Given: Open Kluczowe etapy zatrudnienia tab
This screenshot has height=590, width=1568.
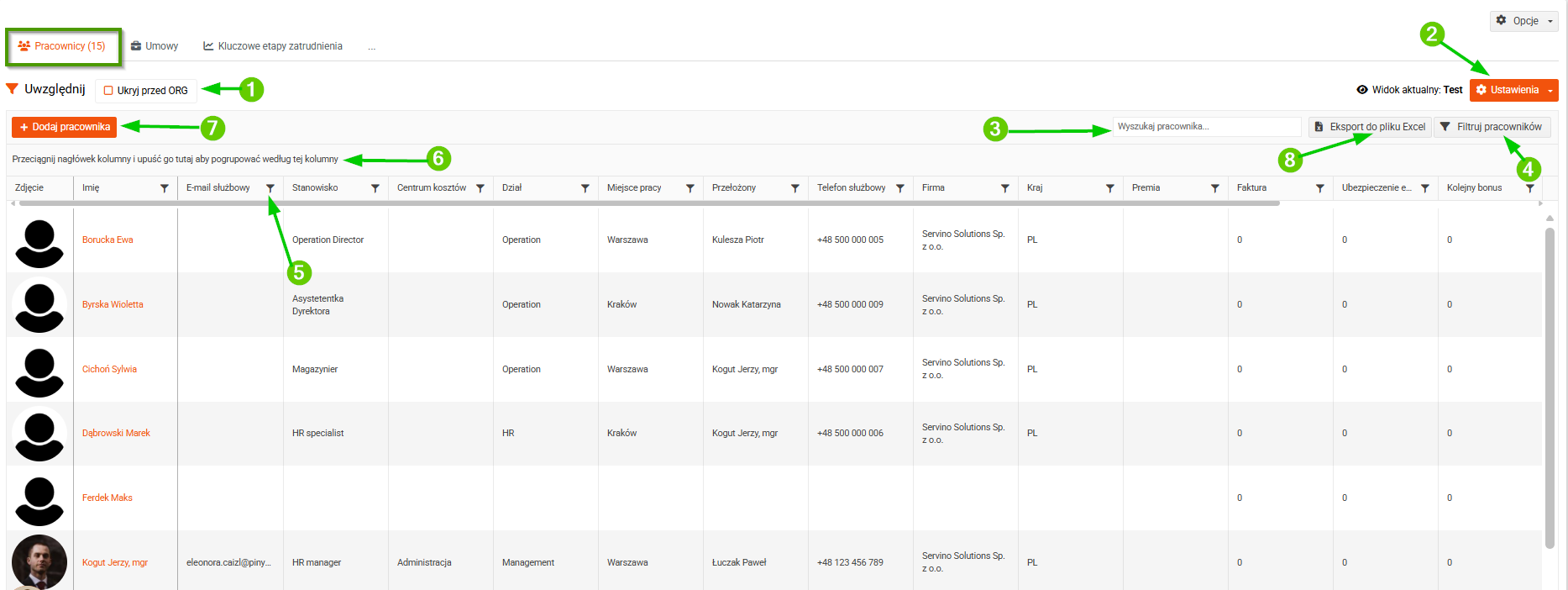Looking at the screenshot, I should click(x=273, y=46).
